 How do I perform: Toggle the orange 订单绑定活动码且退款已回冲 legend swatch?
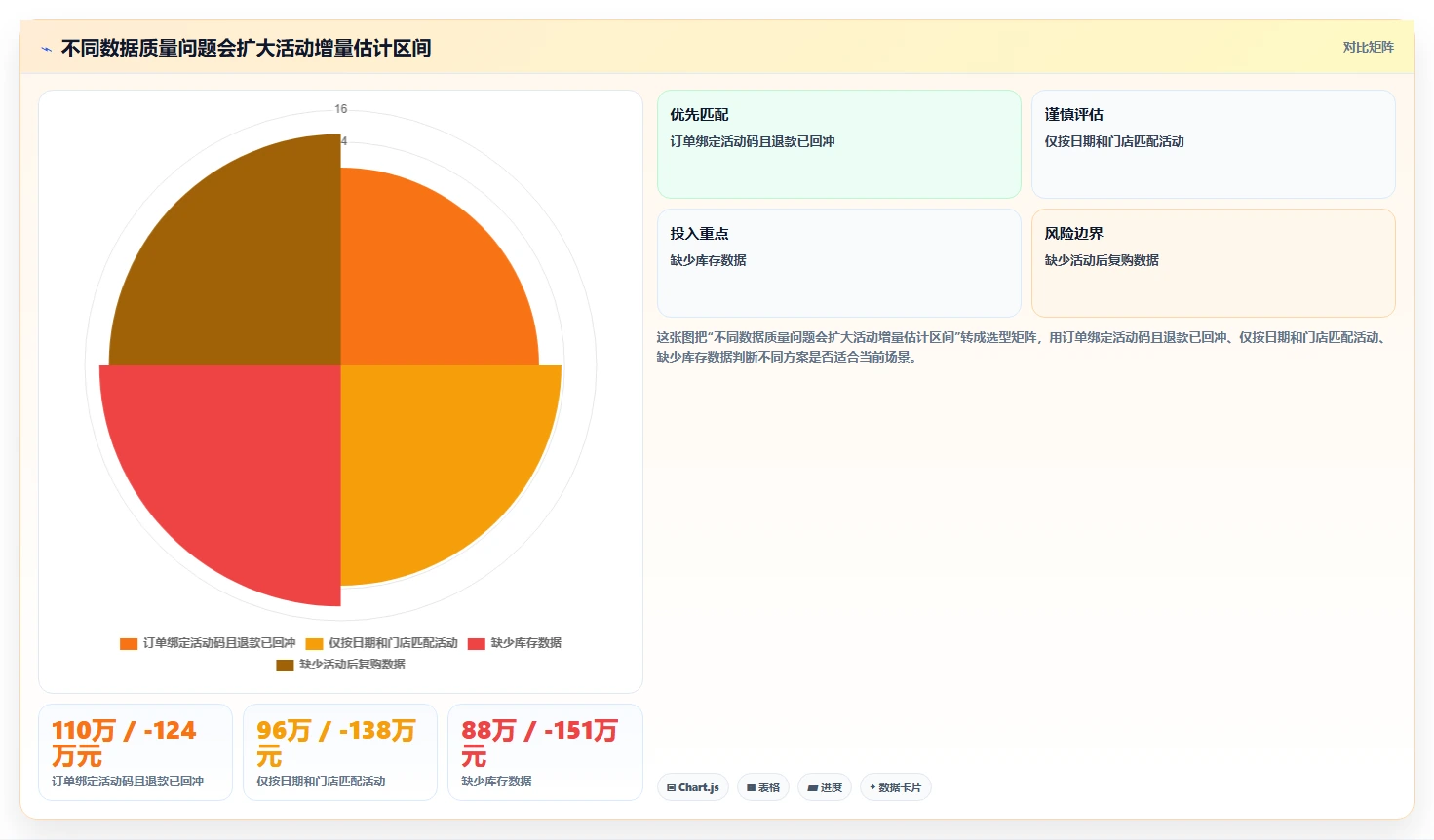point(129,644)
